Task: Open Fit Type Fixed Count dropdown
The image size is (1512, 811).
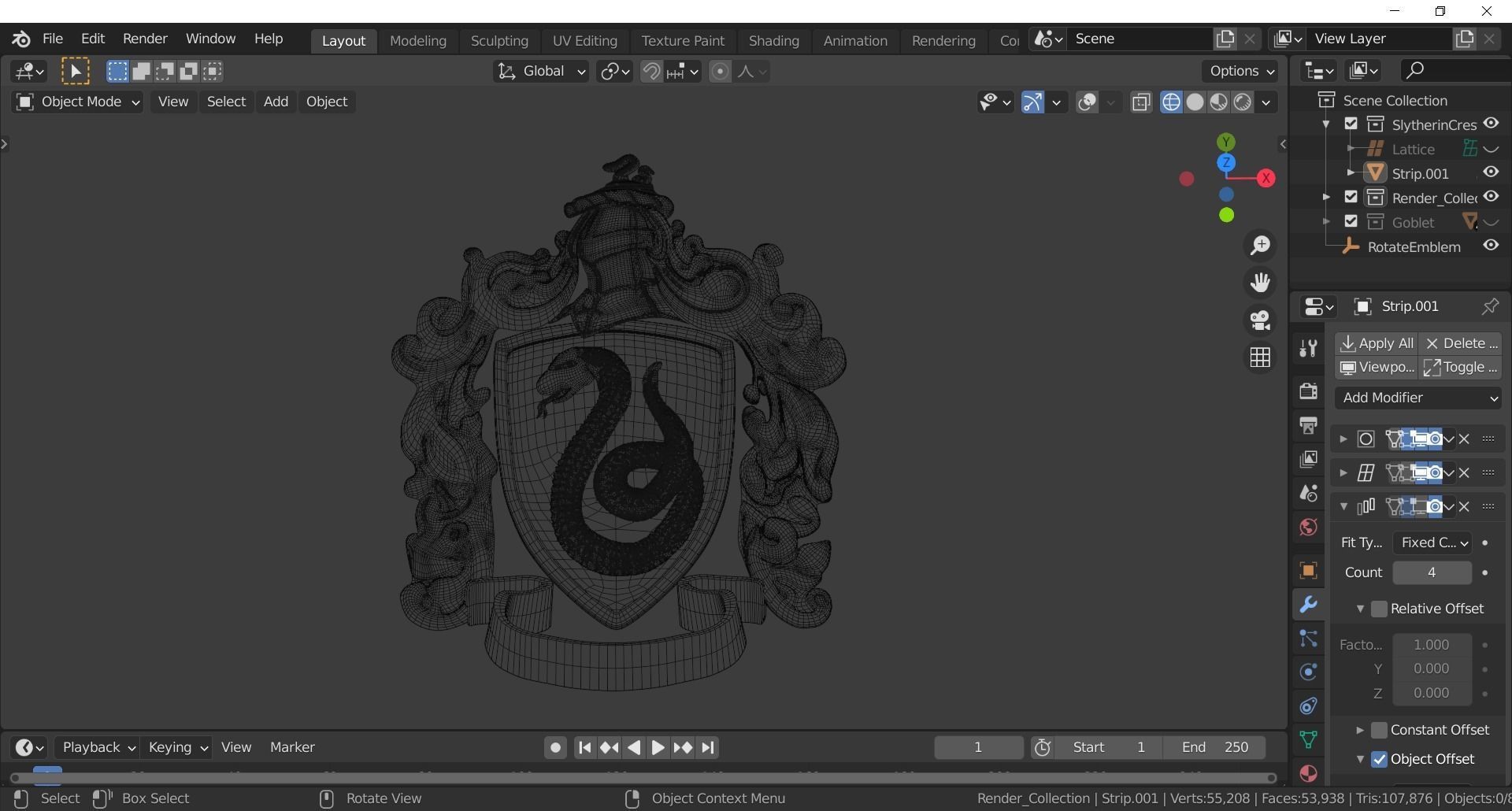Action: click(x=1432, y=543)
